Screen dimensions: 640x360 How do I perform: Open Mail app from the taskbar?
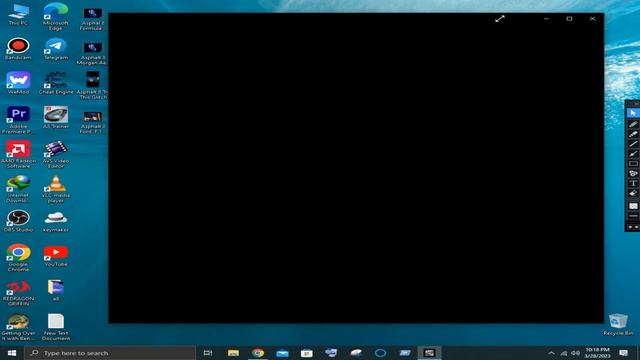tap(282, 353)
